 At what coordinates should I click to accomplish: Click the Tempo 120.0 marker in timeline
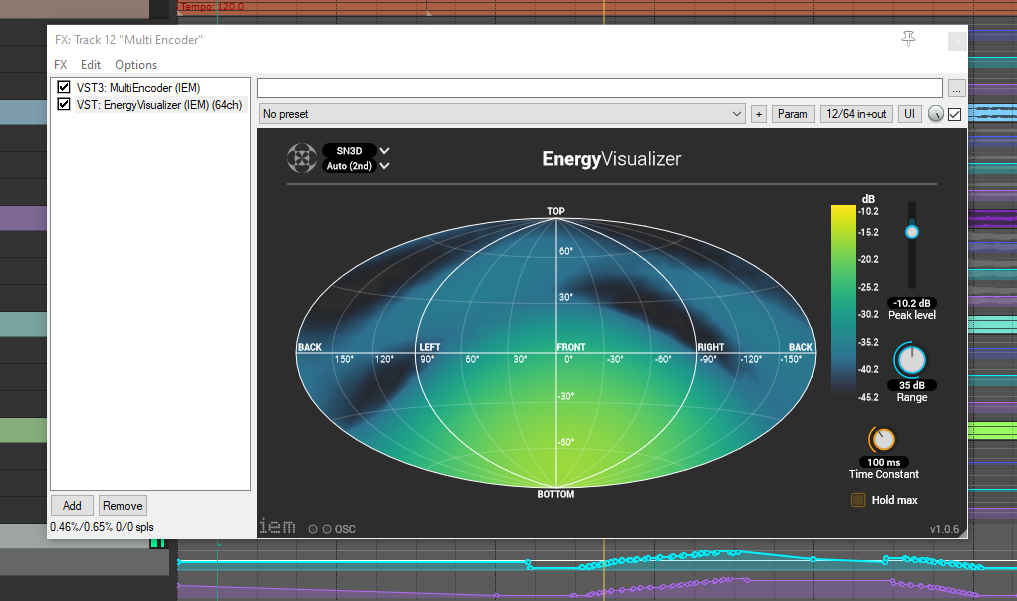pyautogui.click(x=211, y=6)
